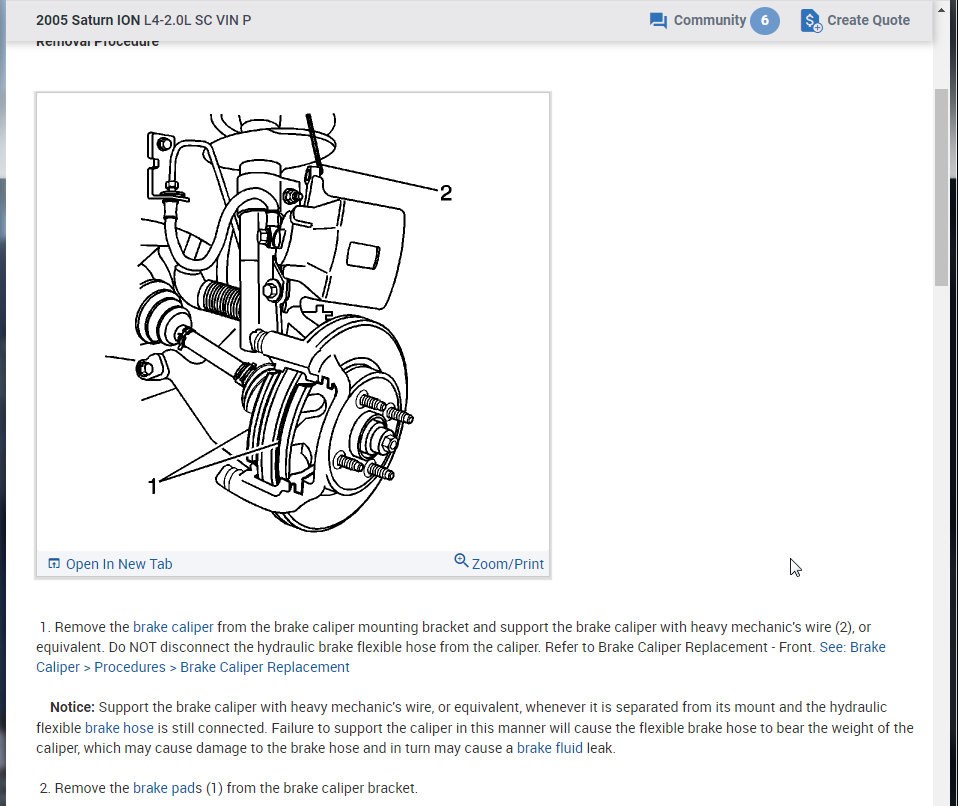The image size is (958, 806).
Task: Click the Zoom/Print magnifier icon
Action: point(461,560)
